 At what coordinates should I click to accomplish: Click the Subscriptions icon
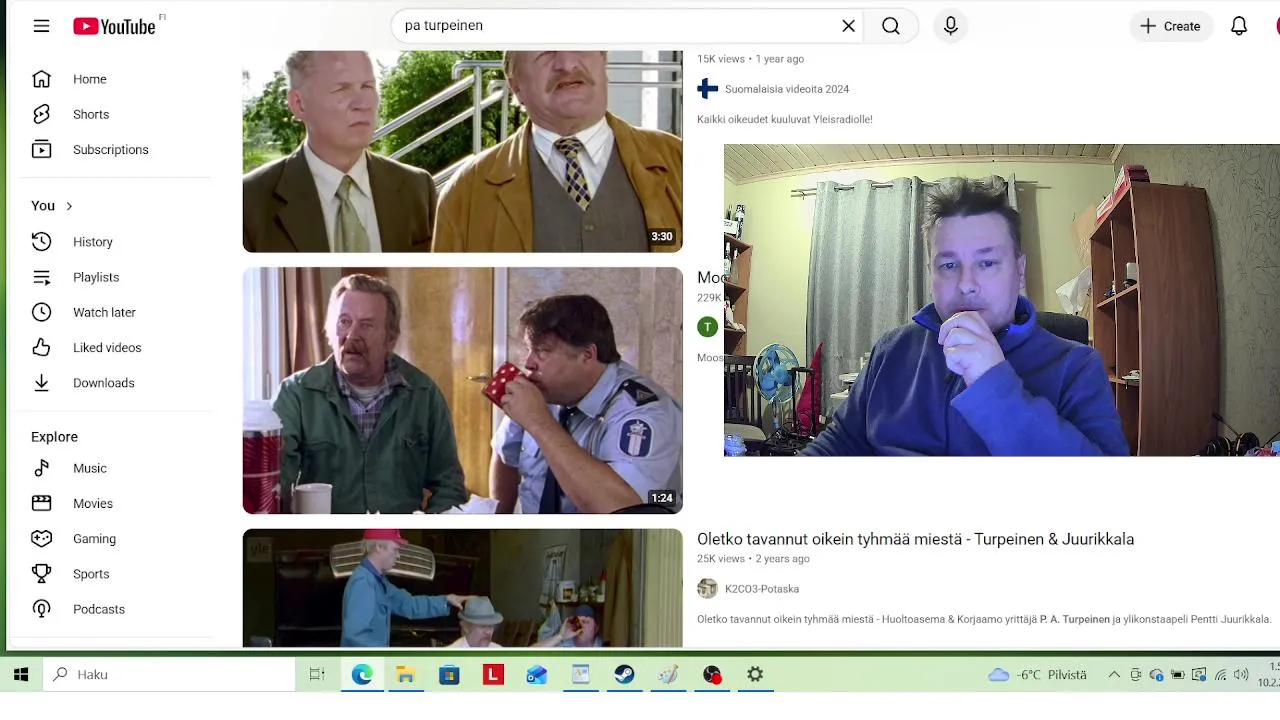click(41, 149)
